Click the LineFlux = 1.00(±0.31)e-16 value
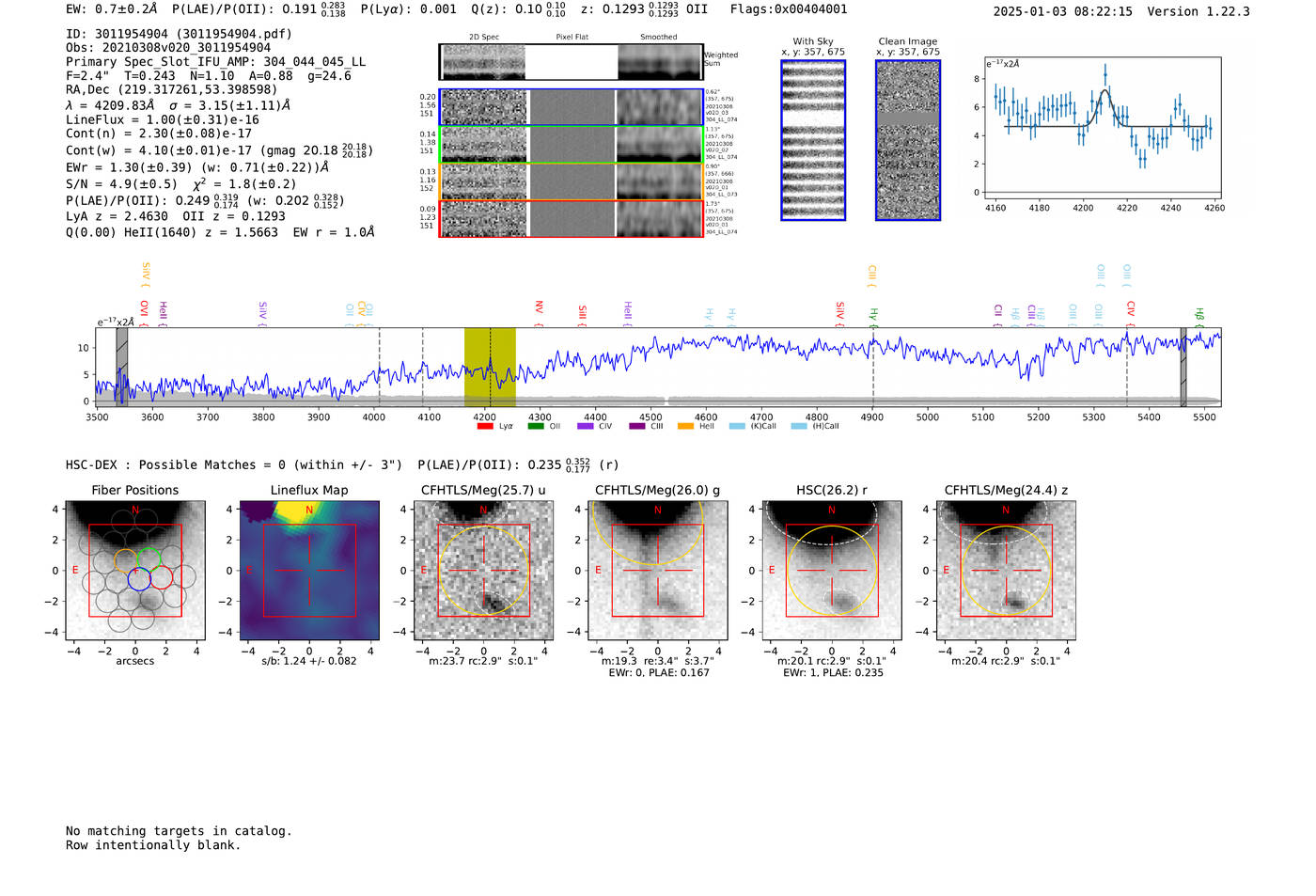1316x896 pixels. pos(163,119)
